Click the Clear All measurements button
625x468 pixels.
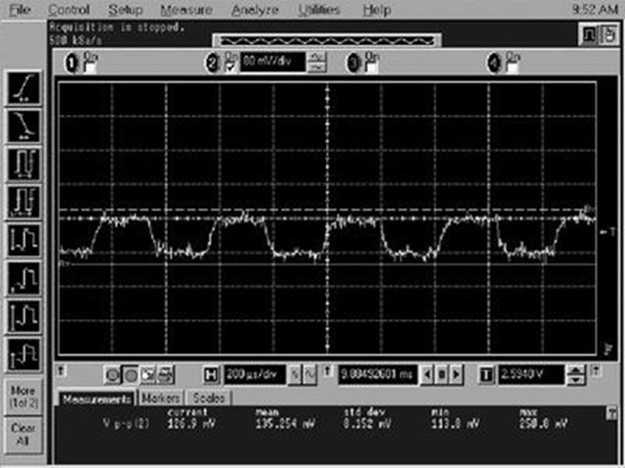24,434
